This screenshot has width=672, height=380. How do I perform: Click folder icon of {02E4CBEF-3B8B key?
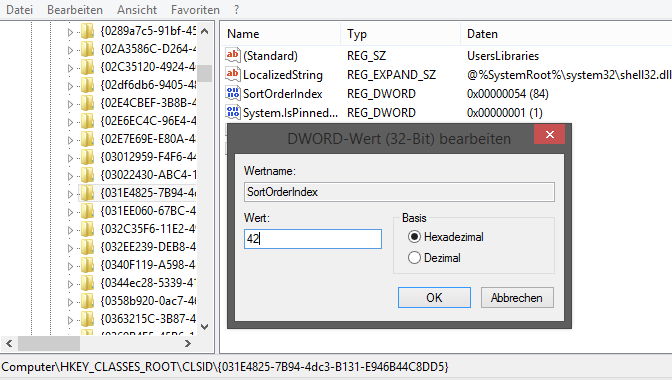click(87, 103)
